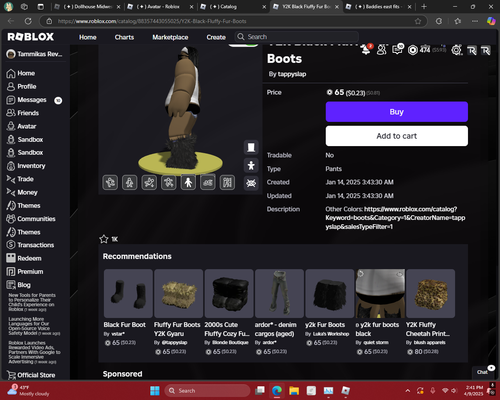This screenshot has width=500, height=400.
Task: Open the friends icon in Roblox header
Action: click(x=382, y=50)
